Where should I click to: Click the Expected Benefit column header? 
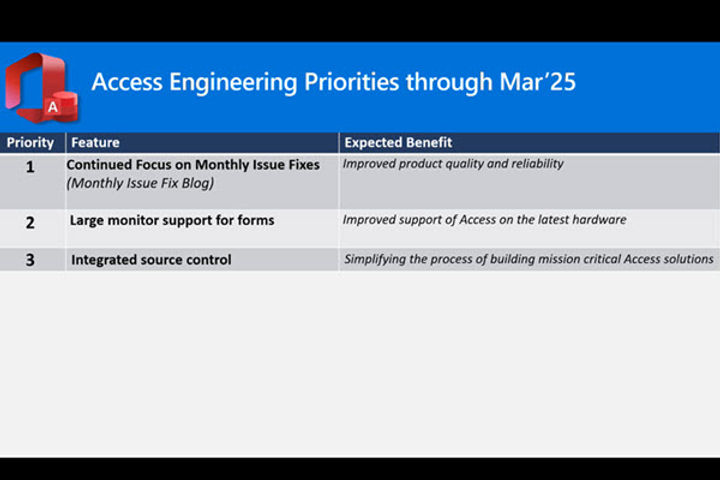click(398, 142)
